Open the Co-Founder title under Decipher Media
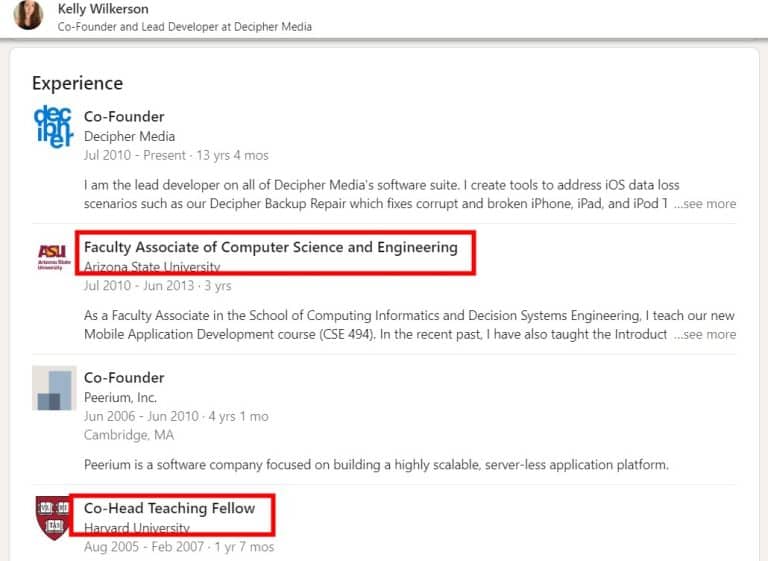This screenshot has width=768, height=561. (x=124, y=116)
